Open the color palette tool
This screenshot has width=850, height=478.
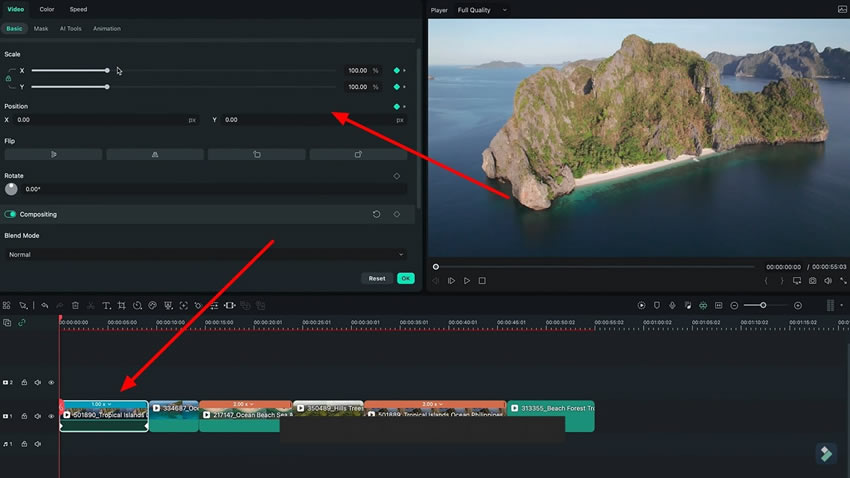(x=152, y=306)
